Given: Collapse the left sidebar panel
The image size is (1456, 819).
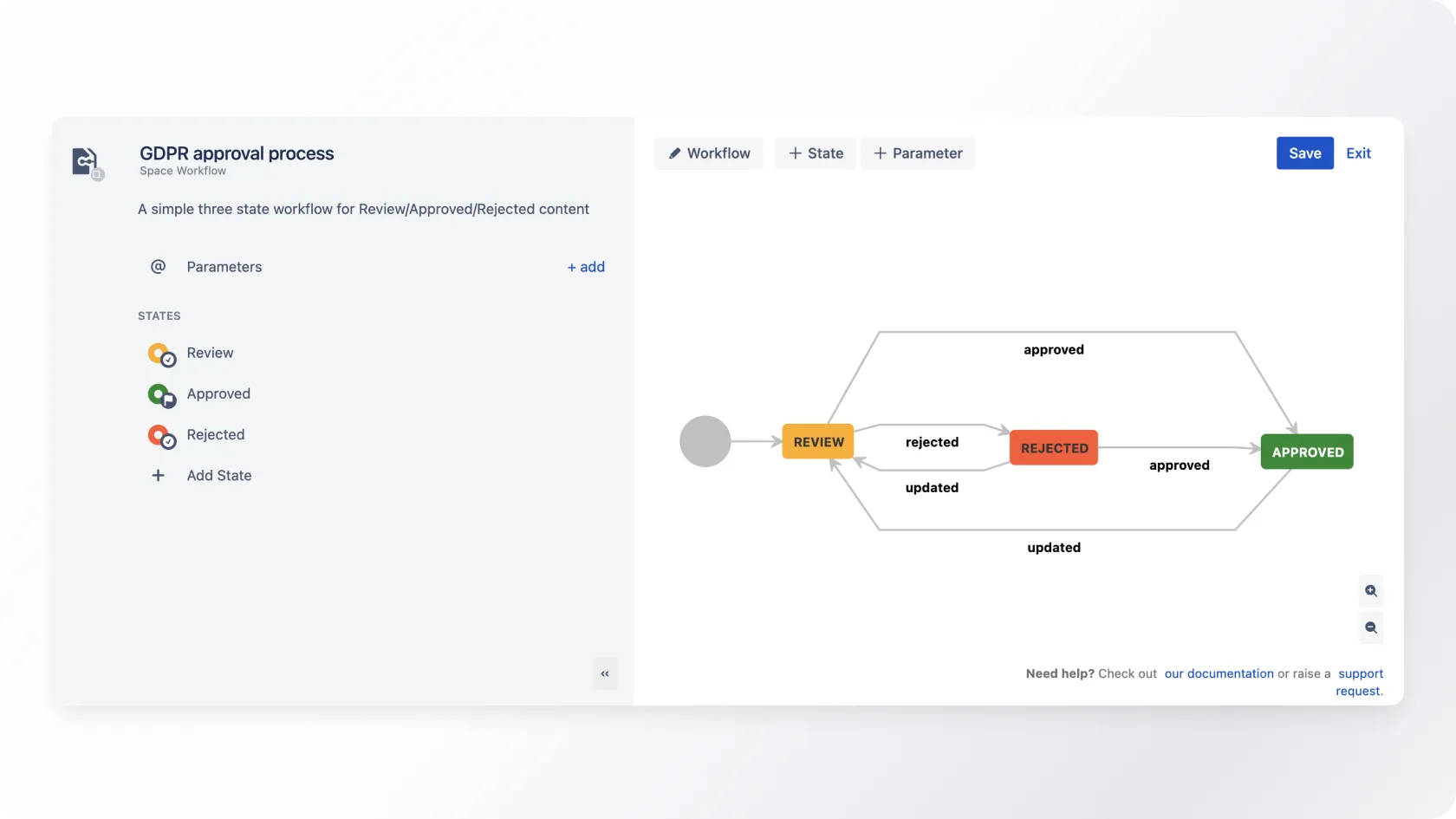Looking at the screenshot, I should 605,673.
